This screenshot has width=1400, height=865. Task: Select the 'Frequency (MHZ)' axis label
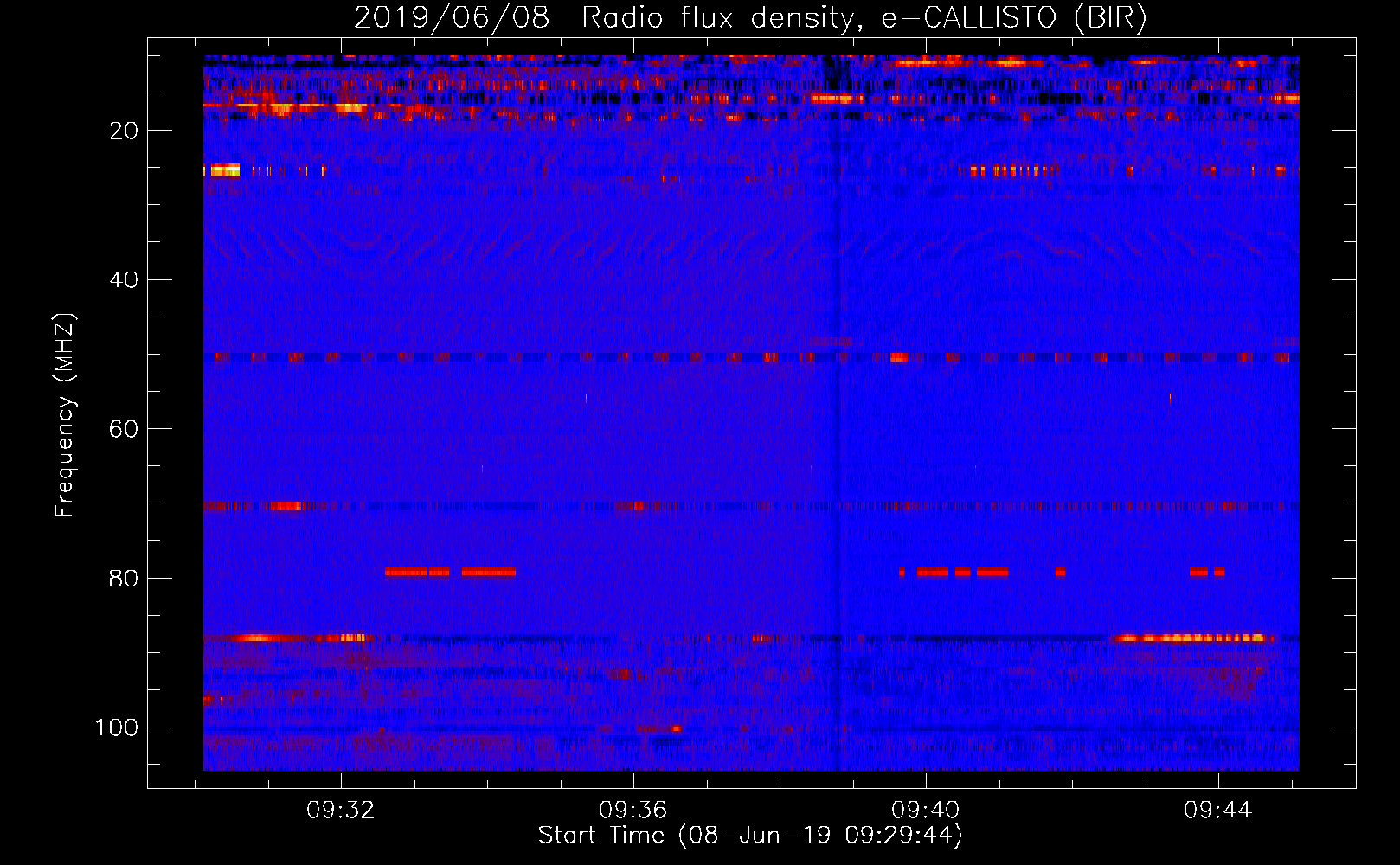[65, 415]
